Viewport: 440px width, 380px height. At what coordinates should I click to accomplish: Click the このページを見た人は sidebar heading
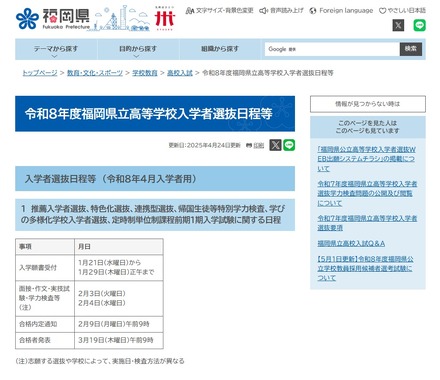(x=368, y=127)
